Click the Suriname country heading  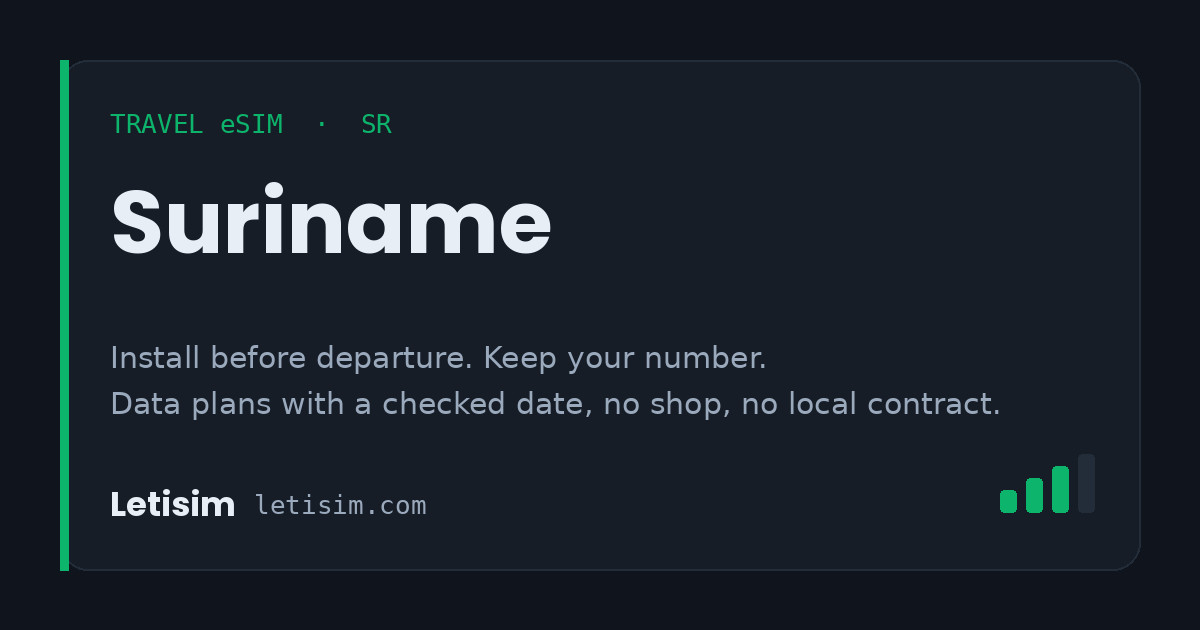coord(331,223)
